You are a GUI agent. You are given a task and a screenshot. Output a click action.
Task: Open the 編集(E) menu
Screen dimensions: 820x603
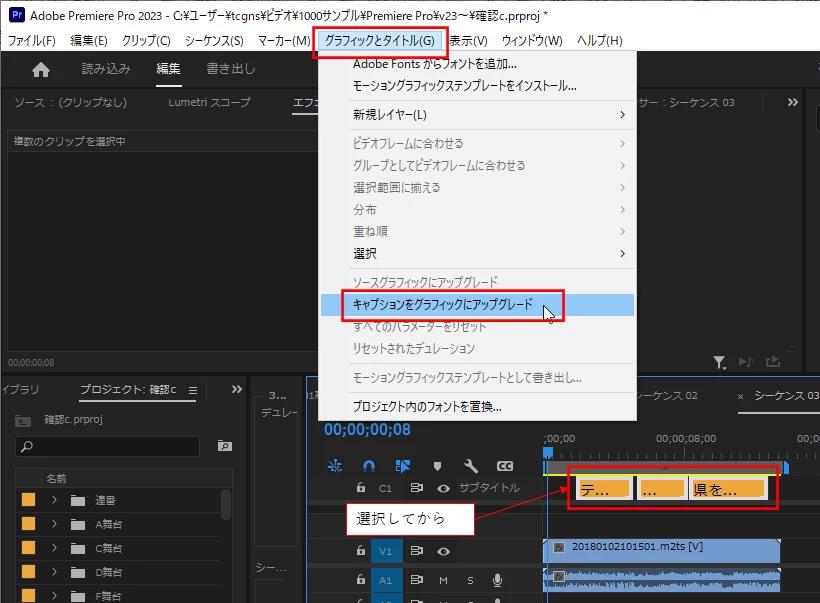tap(89, 40)
